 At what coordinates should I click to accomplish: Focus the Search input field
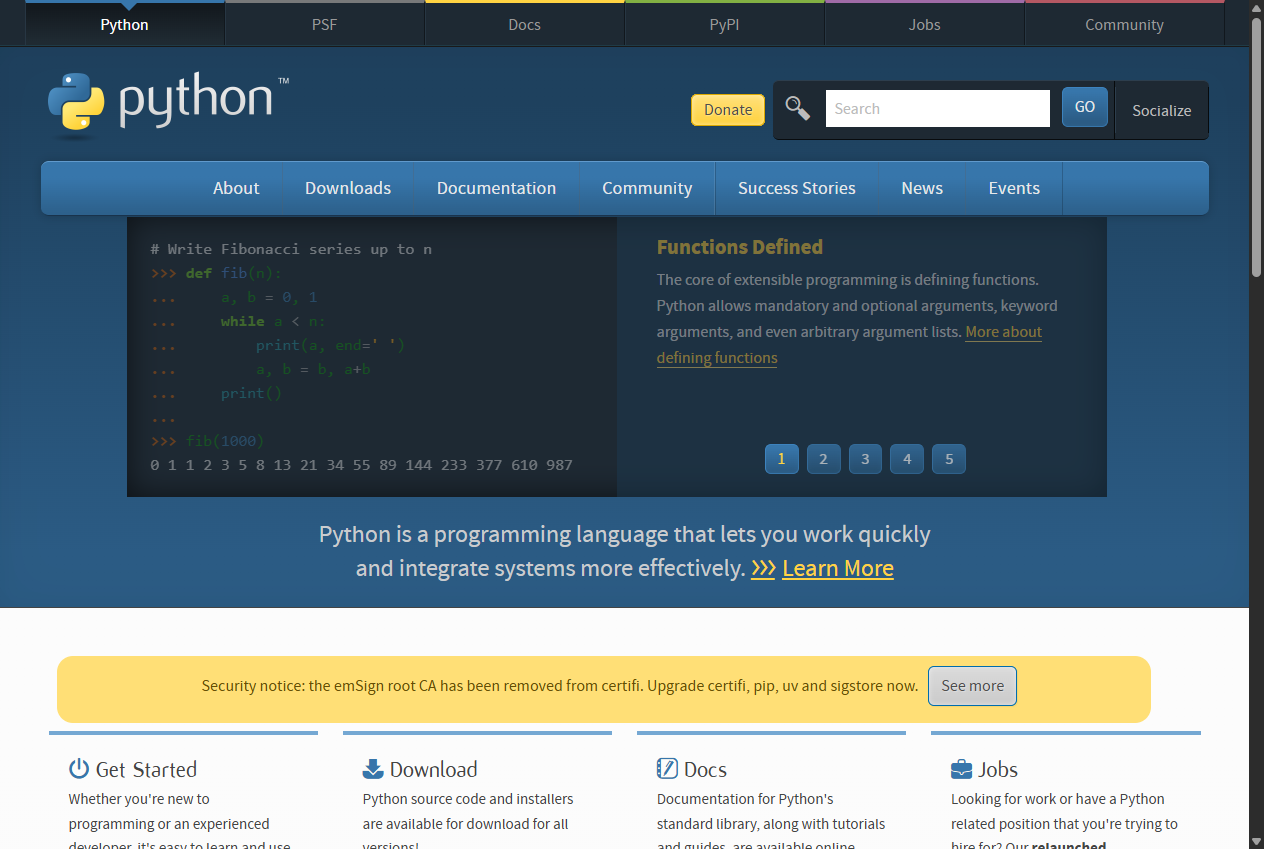tap(937, 108)
